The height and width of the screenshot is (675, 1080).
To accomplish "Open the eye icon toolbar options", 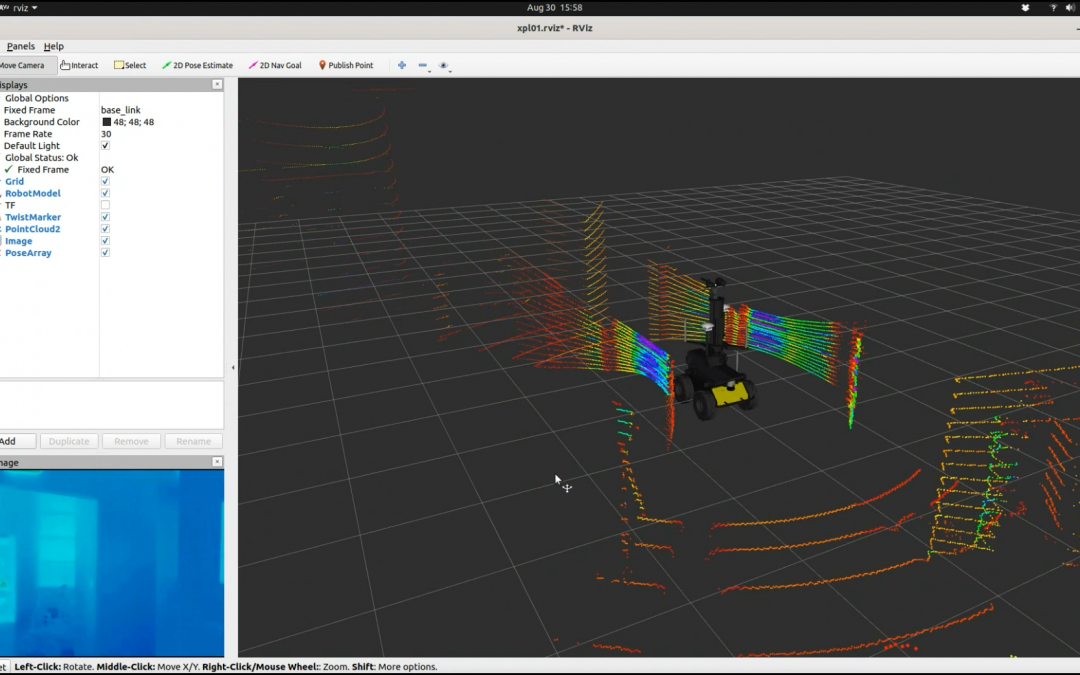I will (444, 66).
